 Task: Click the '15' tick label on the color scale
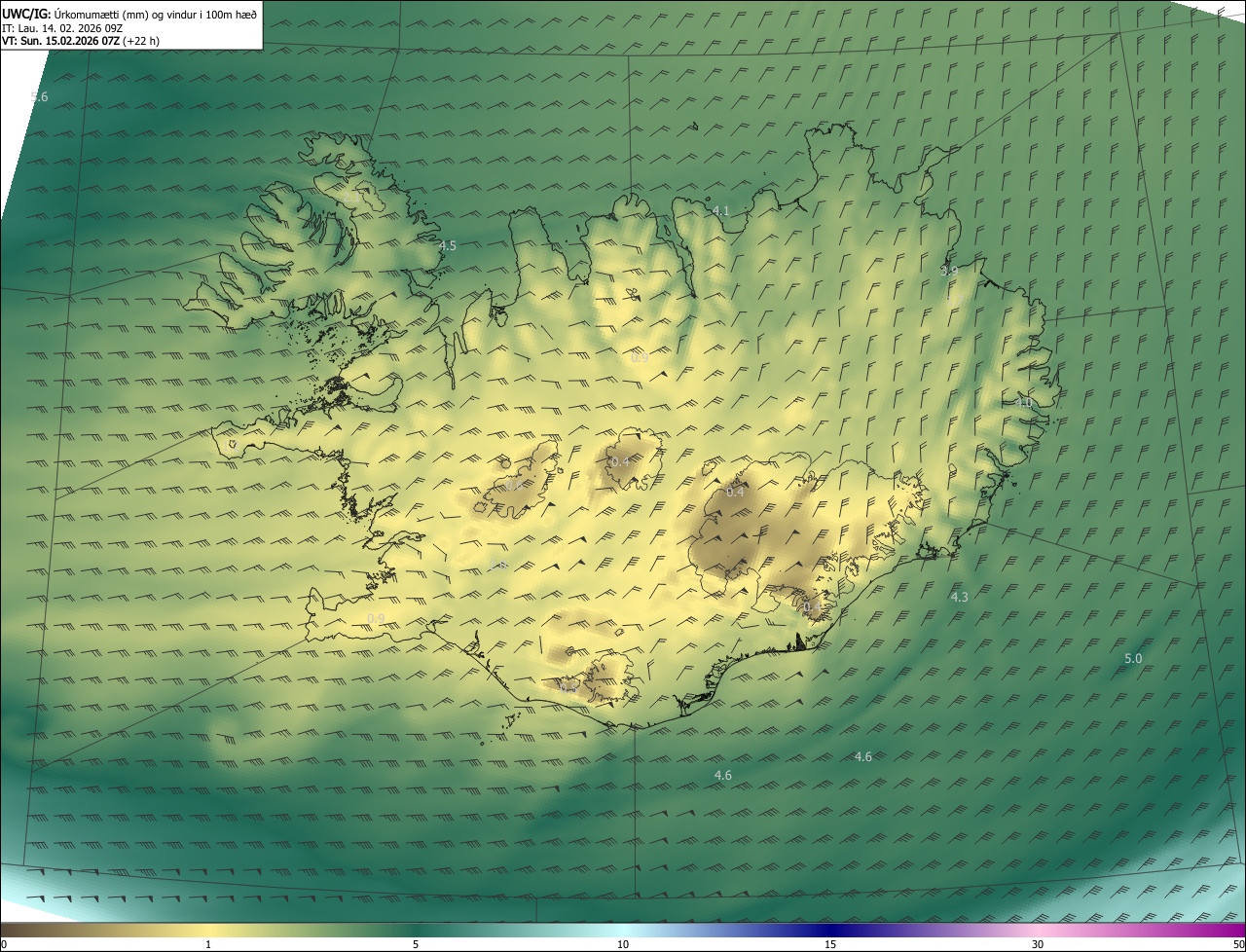830,945
